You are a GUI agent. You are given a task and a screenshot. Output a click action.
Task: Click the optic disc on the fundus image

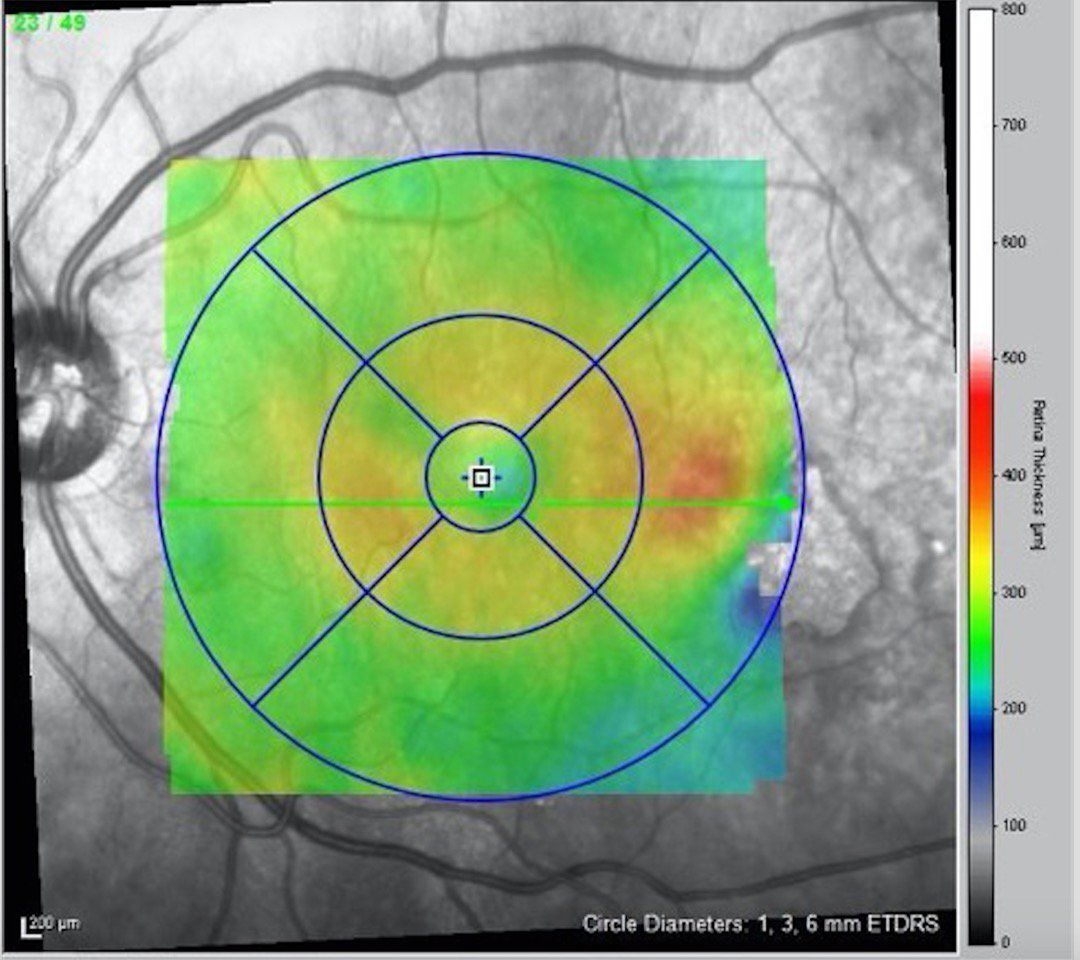coord(61,394)
